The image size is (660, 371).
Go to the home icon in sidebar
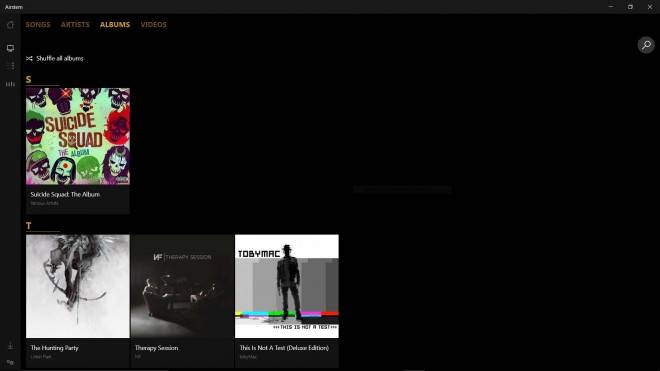click(x=10, y=25)
